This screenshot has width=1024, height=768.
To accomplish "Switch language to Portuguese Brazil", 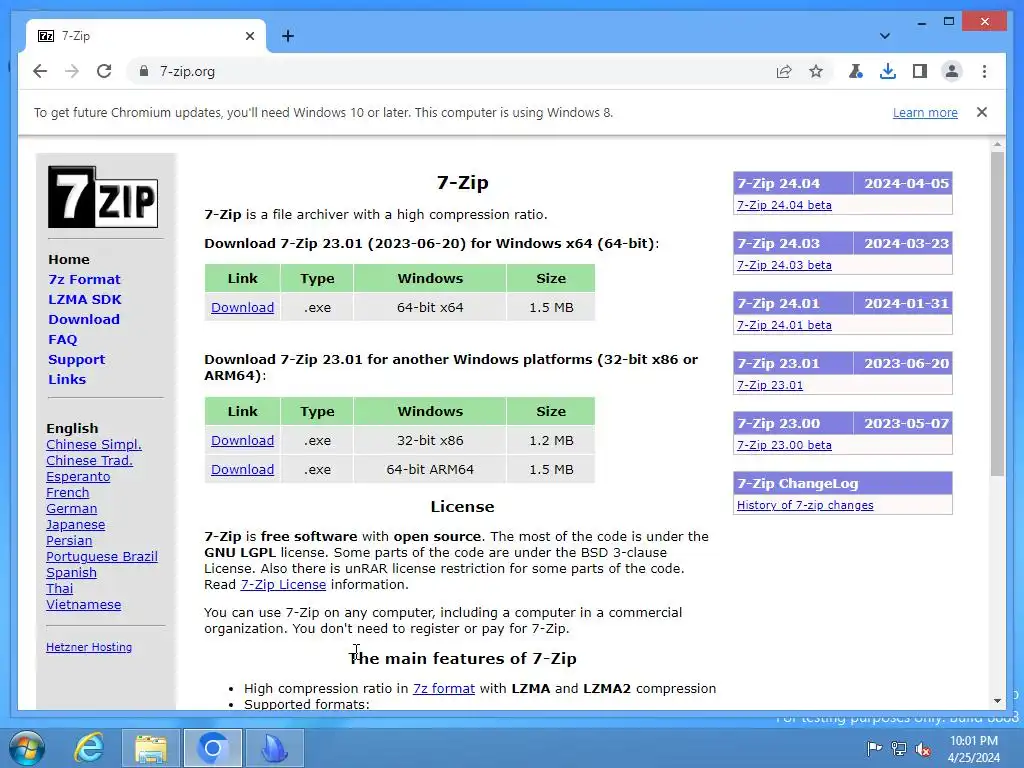I will pyautogui.click(x=101, y=556).
